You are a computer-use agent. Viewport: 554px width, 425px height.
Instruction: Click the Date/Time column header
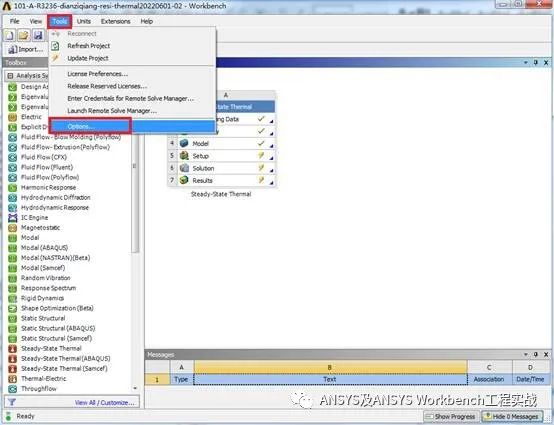(530, 379)
